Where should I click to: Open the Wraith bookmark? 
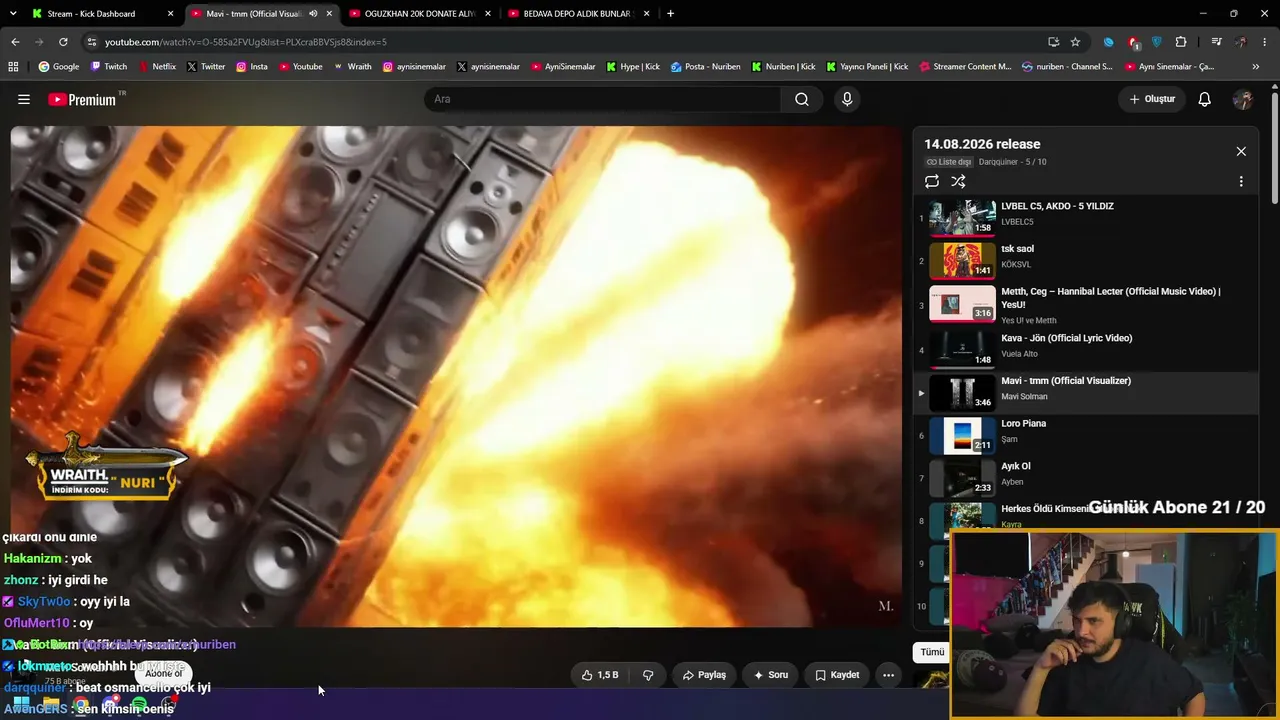tap(352, 67)
